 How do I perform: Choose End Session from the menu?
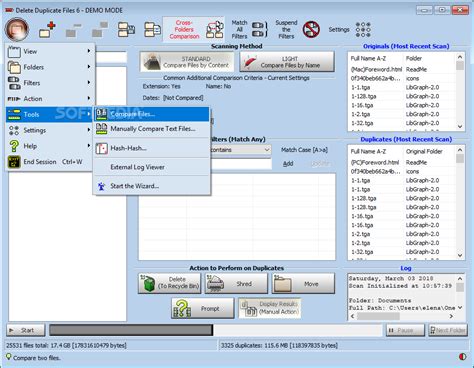pyautogui.click(x=49, y=162)
